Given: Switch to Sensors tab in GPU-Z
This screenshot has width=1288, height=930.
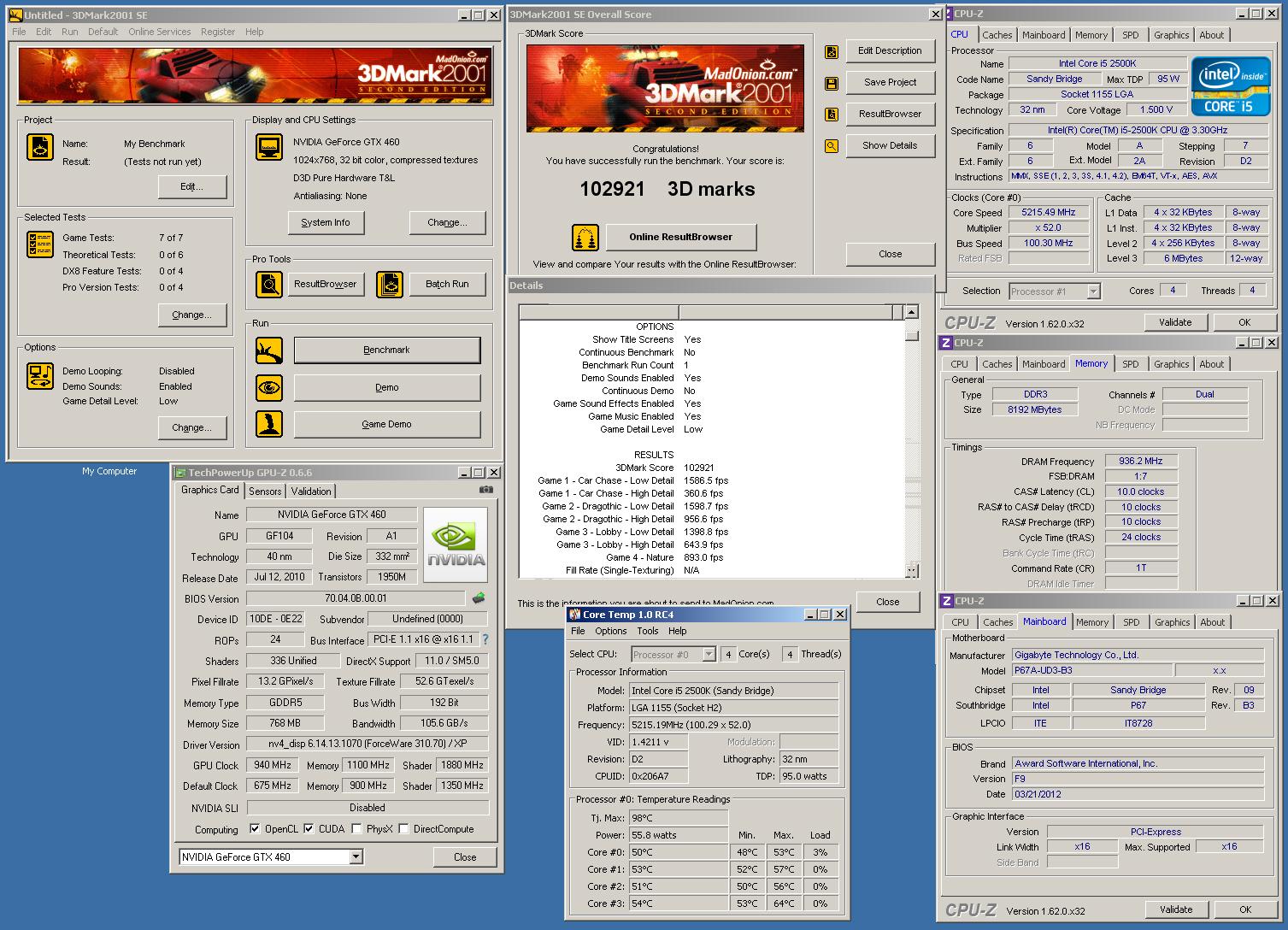Looking at the screenshot, I should pos(265,491).
